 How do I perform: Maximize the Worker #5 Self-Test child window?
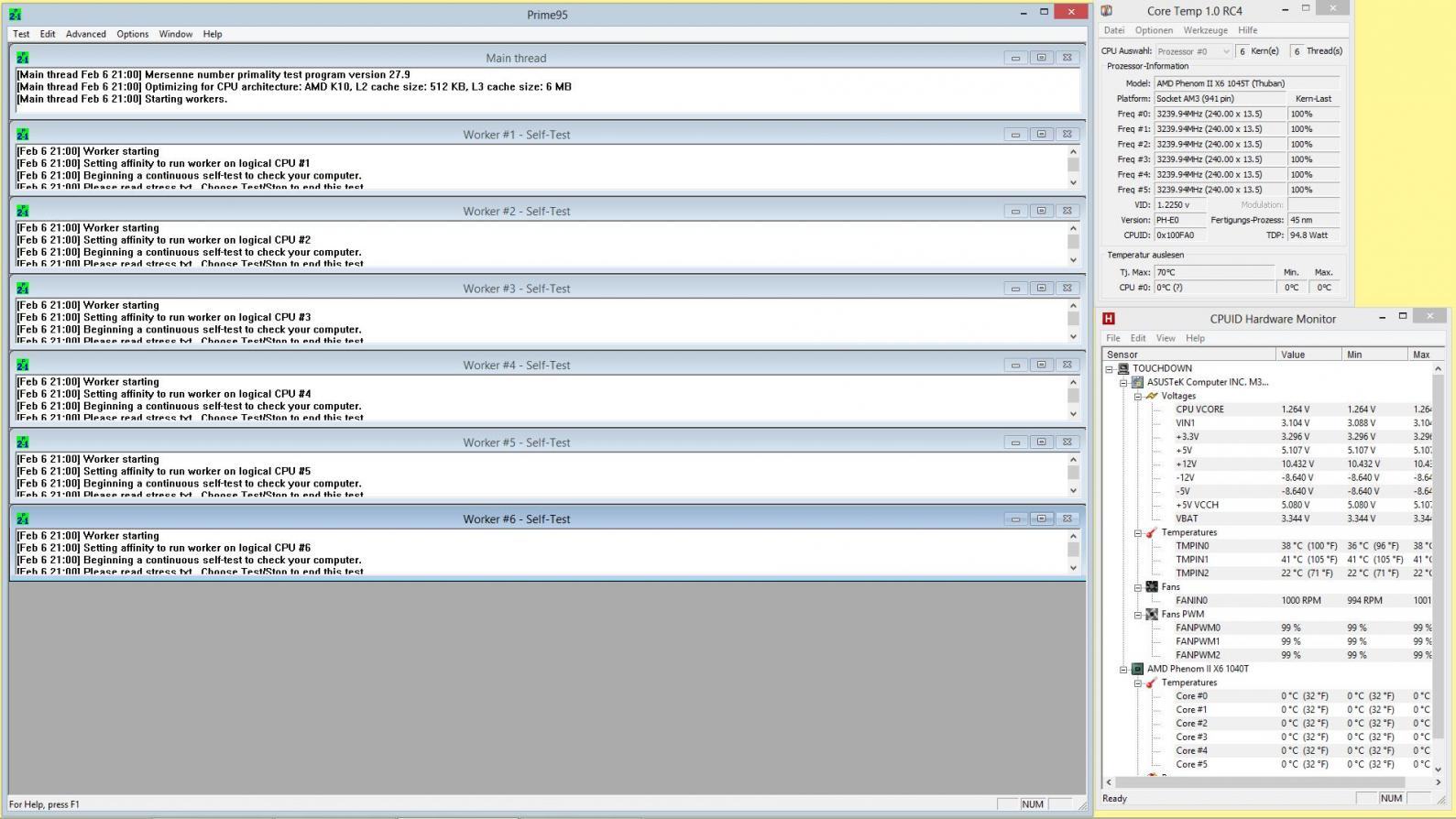tap(1041, 442)
